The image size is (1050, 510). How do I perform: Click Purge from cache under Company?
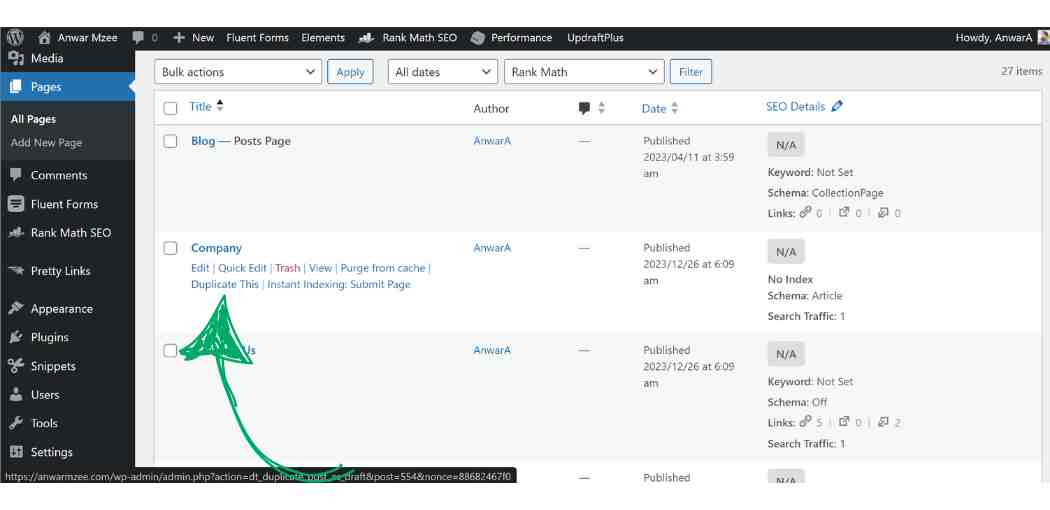(x=383, y=268)
